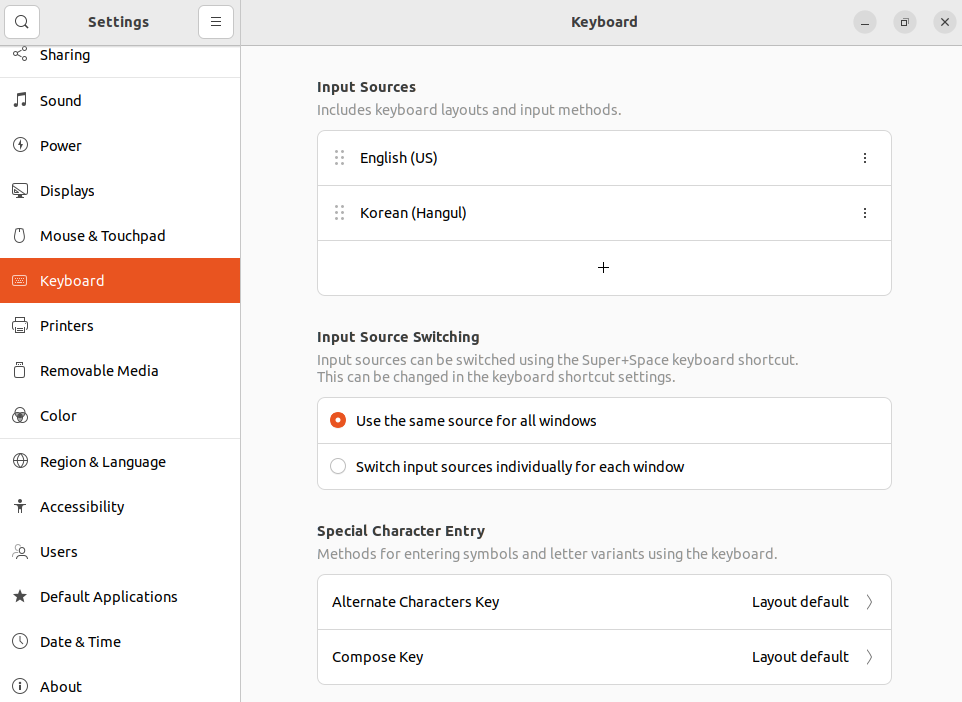Viewport: 962px width, 702px height.
Task: Click the Displays monitor icon
Action: tap(20, 190)
